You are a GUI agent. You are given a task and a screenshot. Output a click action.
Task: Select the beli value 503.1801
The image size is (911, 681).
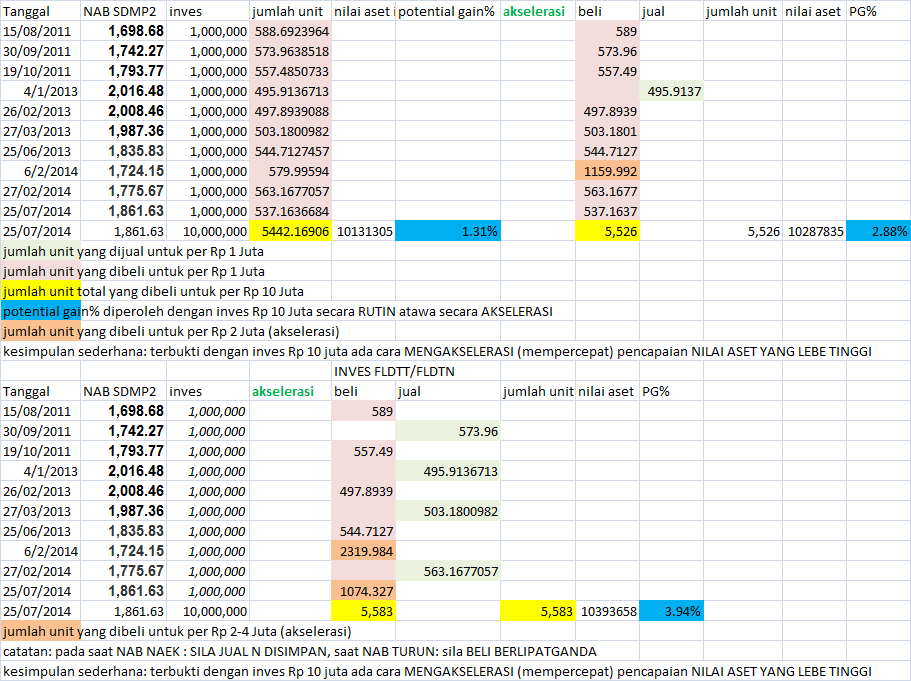pos(608,131)
